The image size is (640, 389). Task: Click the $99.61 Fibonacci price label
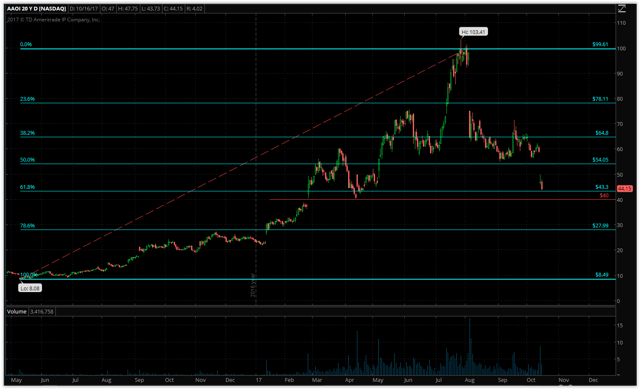(x=600, y=44)
